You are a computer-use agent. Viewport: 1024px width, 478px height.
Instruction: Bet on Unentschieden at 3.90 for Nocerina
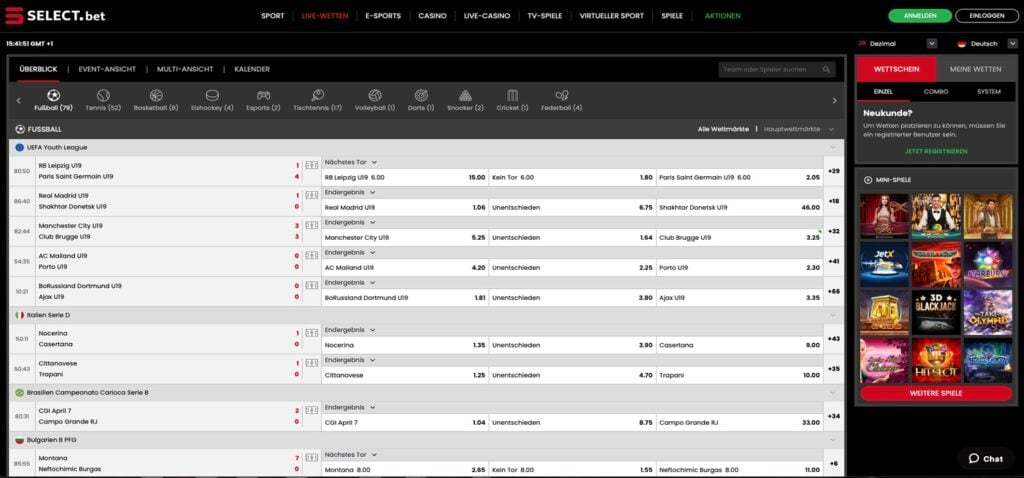(x=572, y=345)
